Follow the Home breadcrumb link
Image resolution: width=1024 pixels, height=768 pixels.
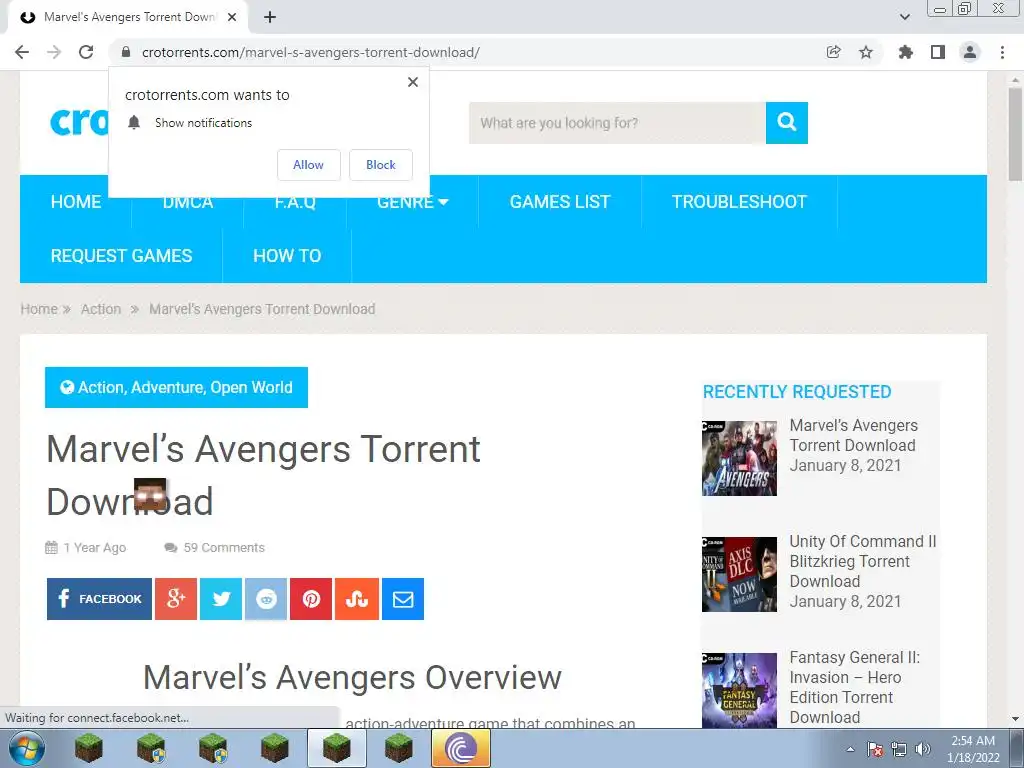39,309
